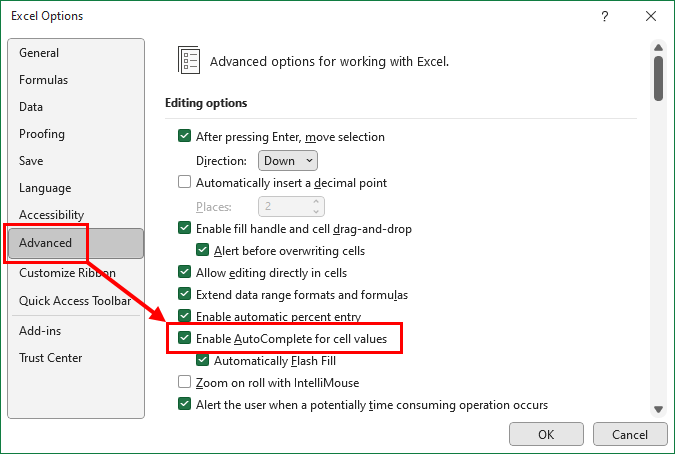Screen dimensions: 675x454
Task: Enable Automatically insert a decimal point
Action: [184, 182]
